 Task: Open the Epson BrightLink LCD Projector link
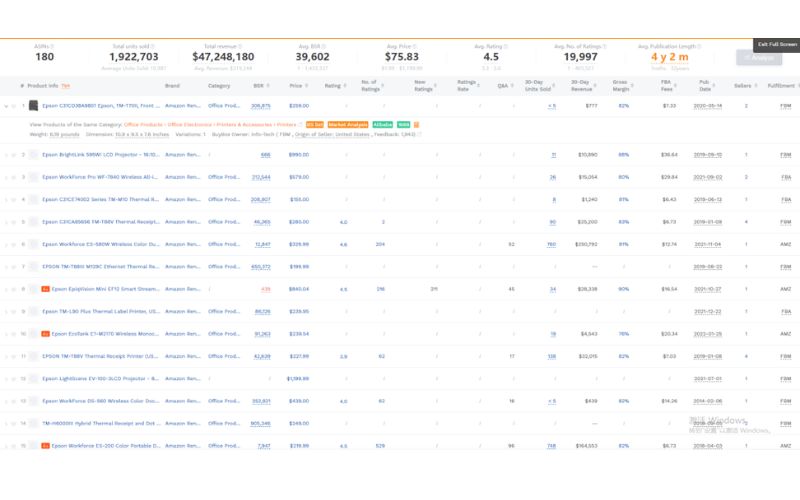coord(101,155)
